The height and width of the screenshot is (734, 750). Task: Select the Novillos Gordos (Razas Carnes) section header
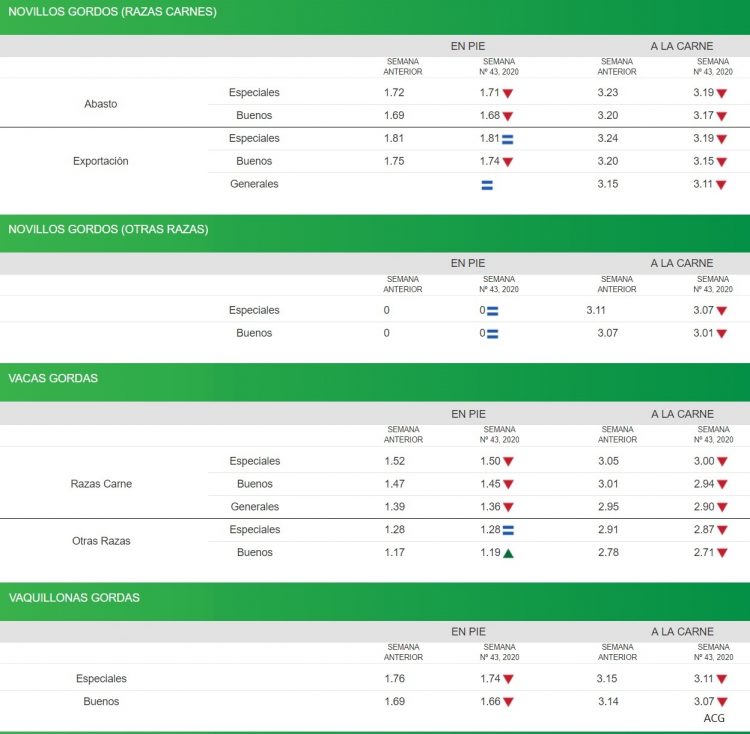[x=112, y=12]
